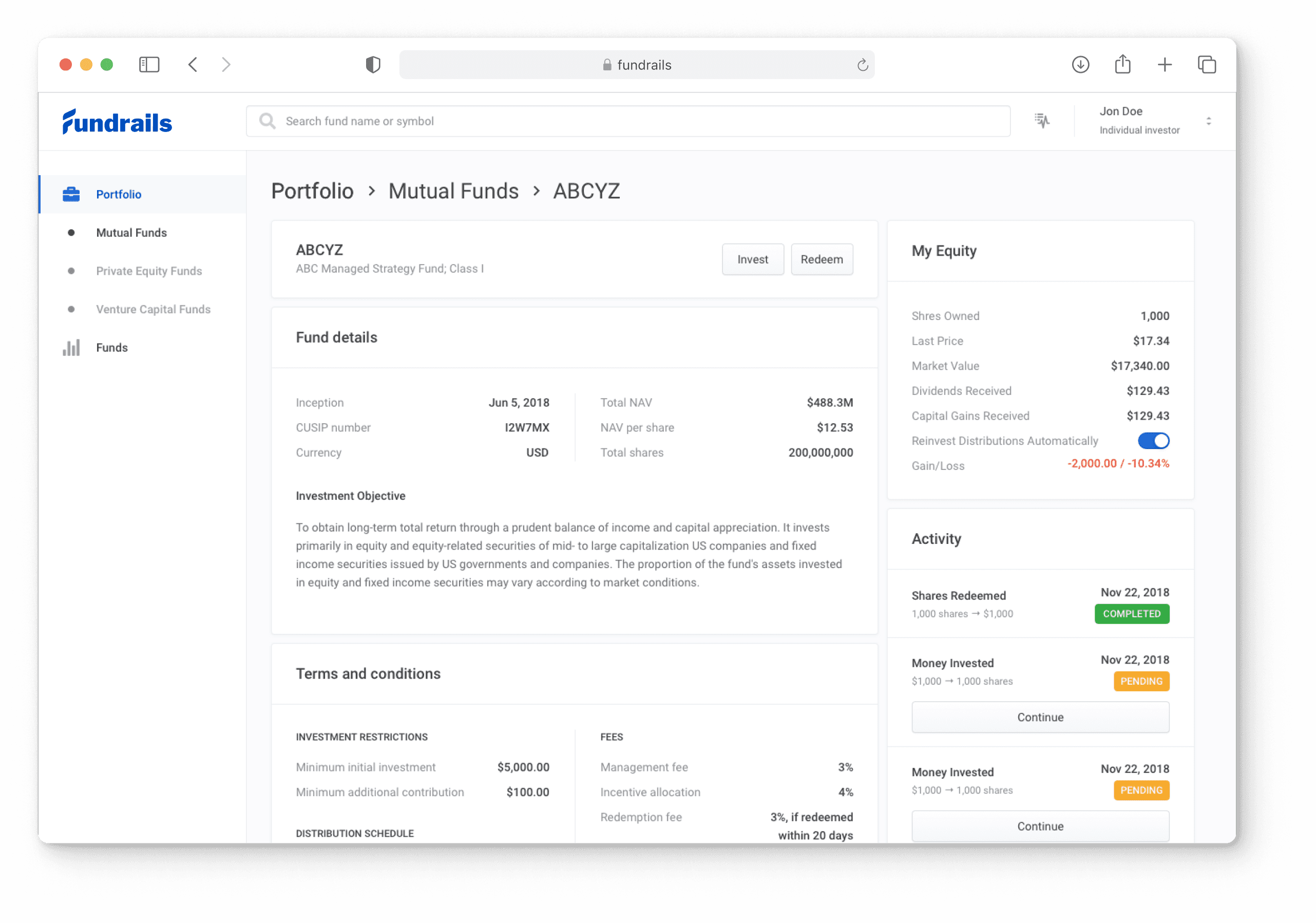1316x923 pixels.
Task: Click the browser share icon
Action: click(x=1122, y=65)
